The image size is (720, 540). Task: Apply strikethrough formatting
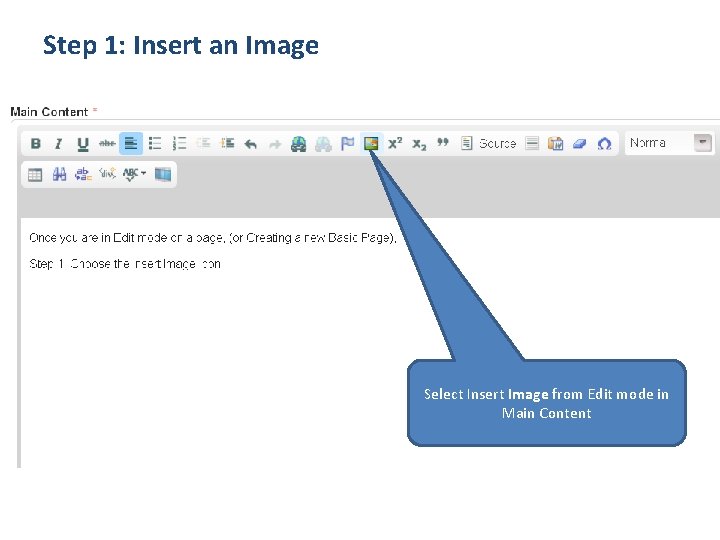107,144
